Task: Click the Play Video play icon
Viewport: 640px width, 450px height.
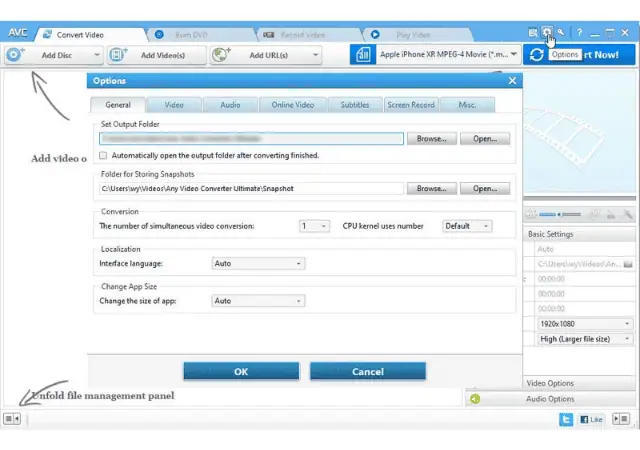Action: pyautogui.click(x=375, y=35)
